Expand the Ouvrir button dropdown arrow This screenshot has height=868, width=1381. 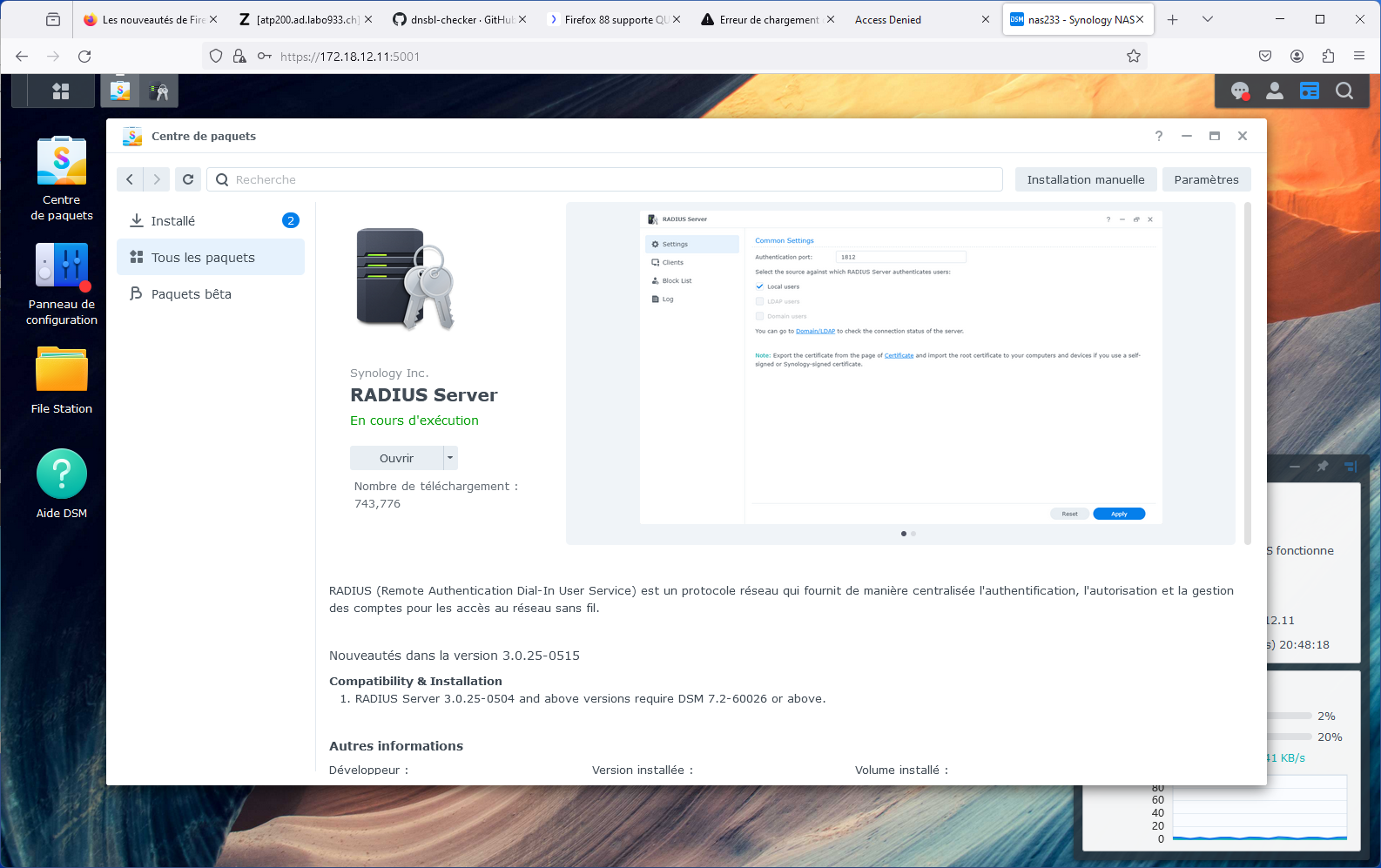(x=450, y=458)
